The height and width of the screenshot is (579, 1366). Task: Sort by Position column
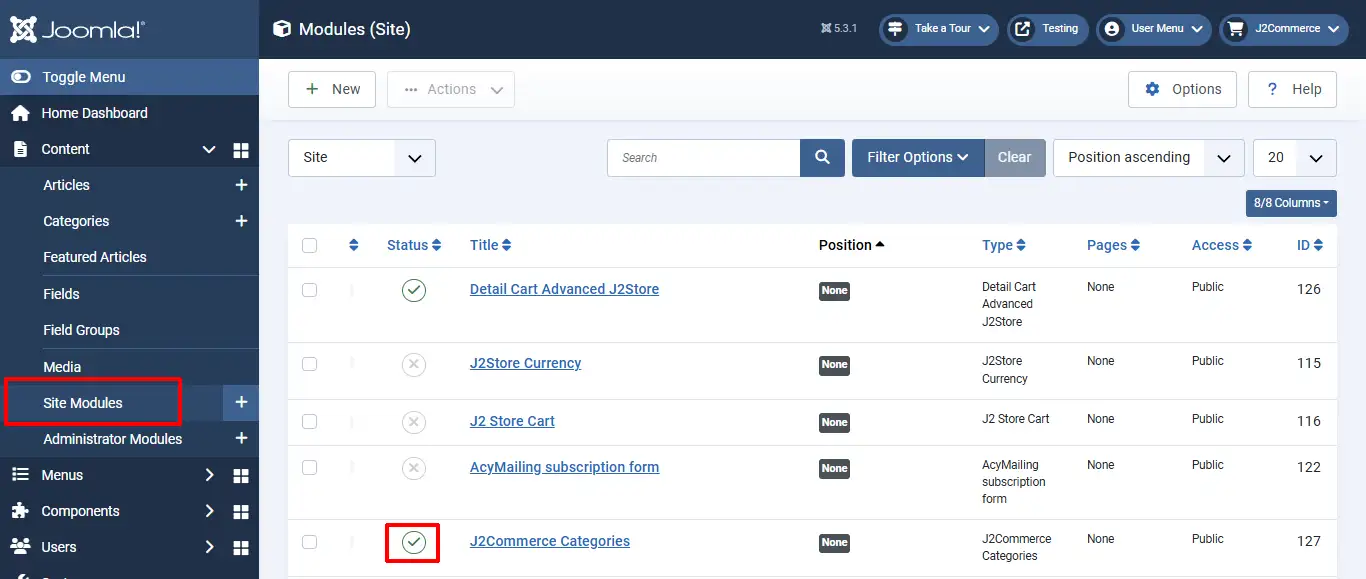pyautogui.click(x=852, y=246)
